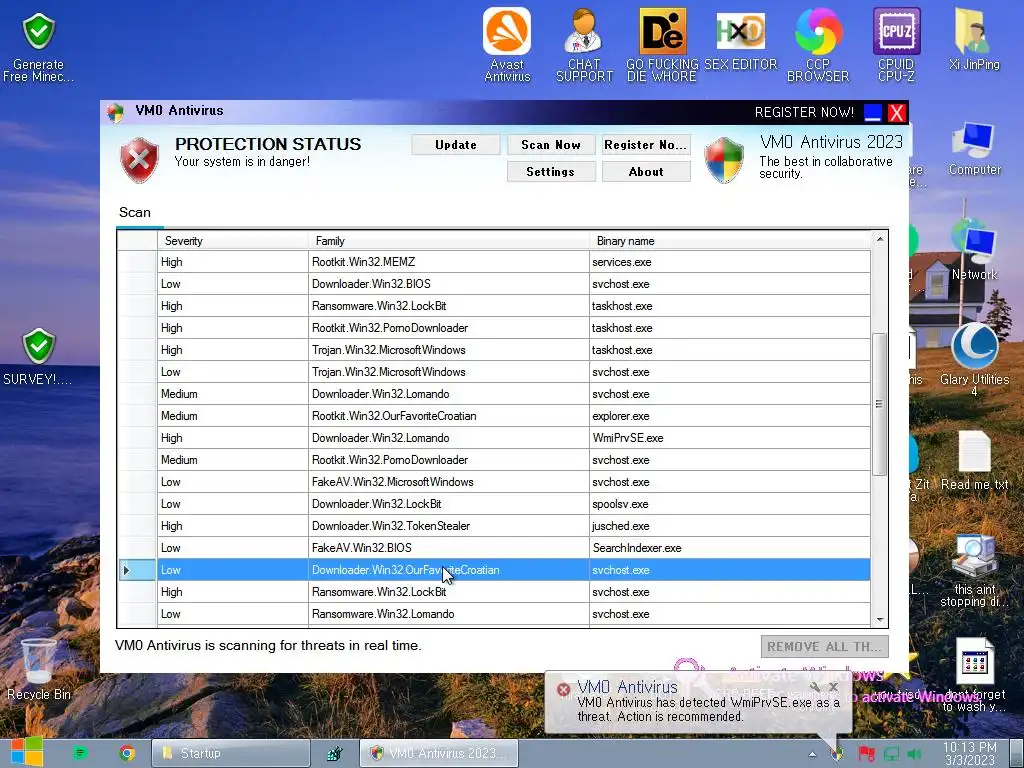This screenshot has width=1024, height=768.
Task: Click the taskbar icon left of VM0 Antivirus
Action: [334, 753]
